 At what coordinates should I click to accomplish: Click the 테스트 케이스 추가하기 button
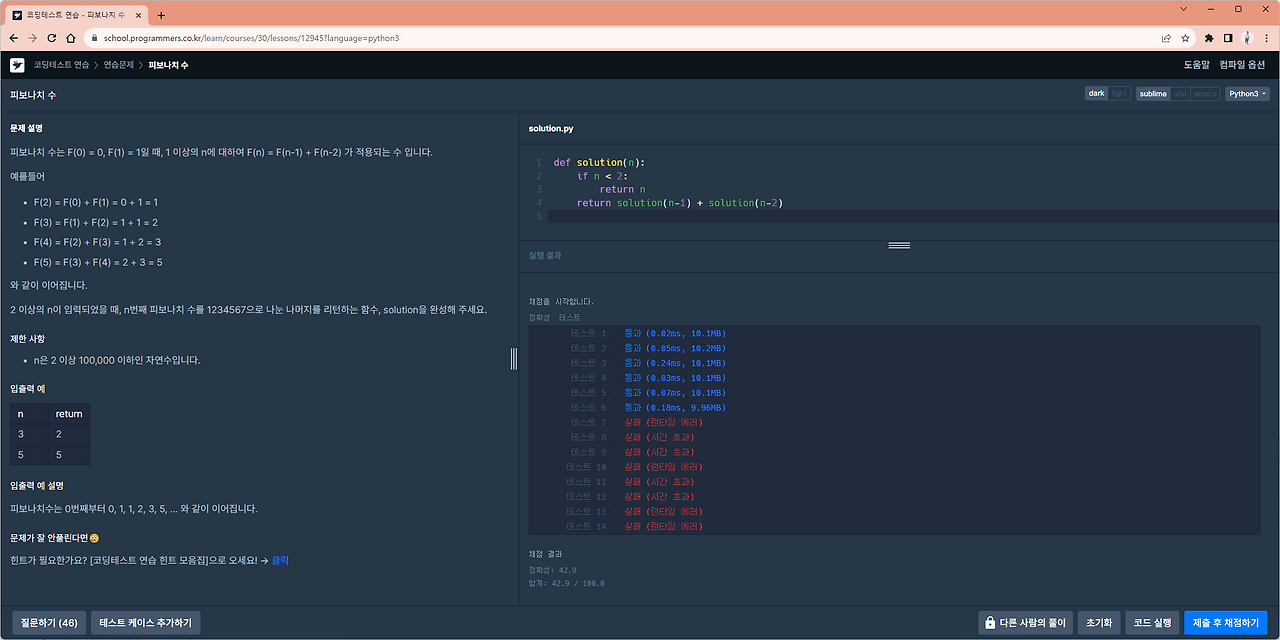click(x=146, y=622)
